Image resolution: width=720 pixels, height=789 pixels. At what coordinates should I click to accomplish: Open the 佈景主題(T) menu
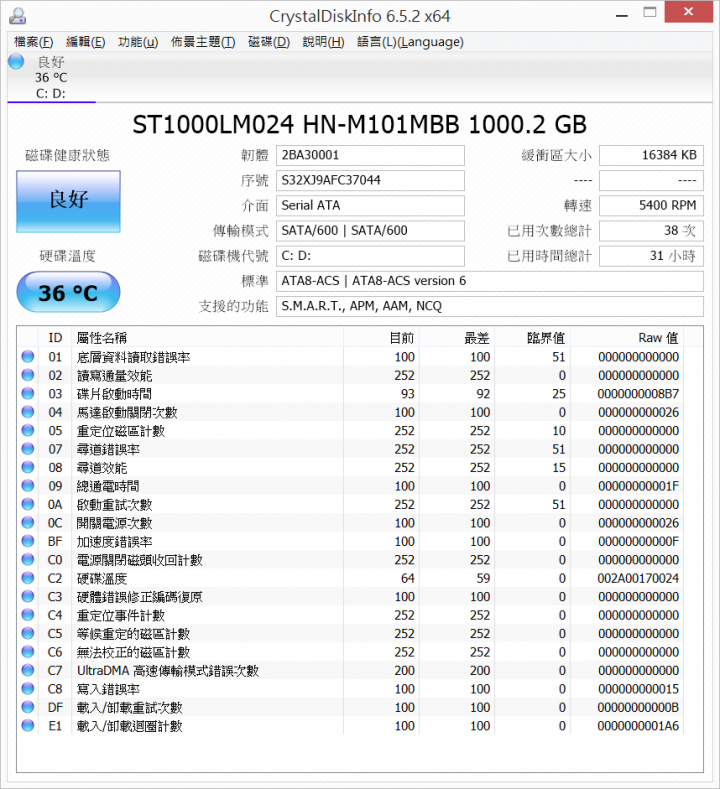(x=203, y=42)
